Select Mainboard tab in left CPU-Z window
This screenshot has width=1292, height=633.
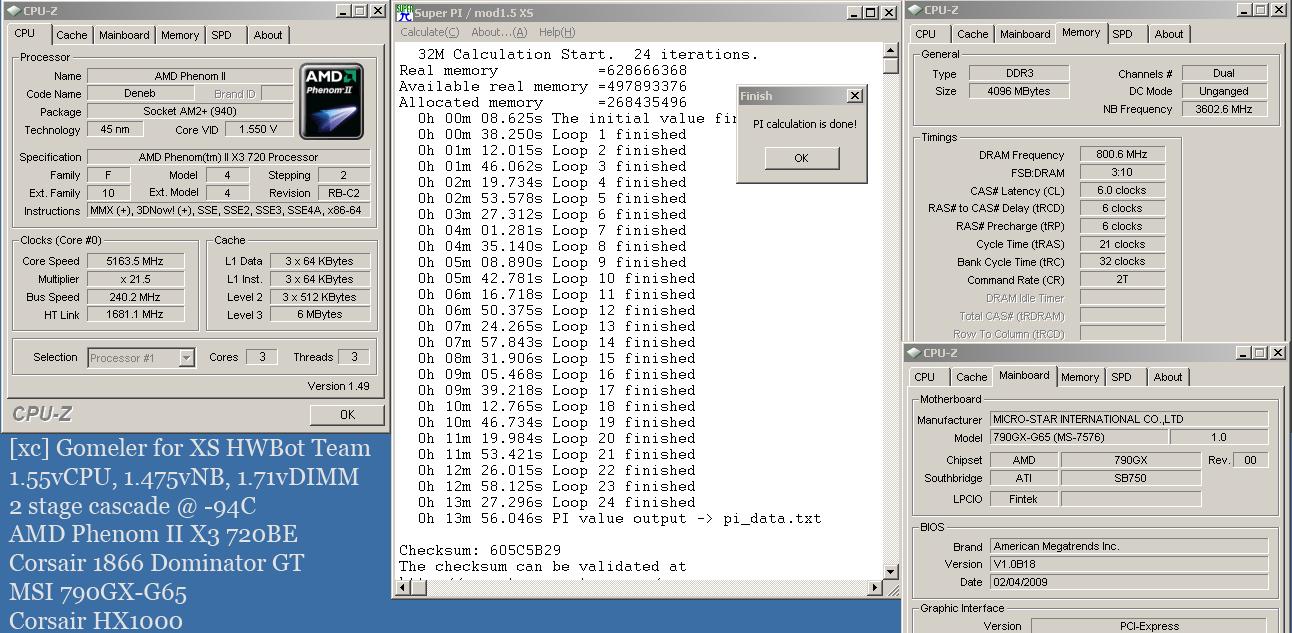tap(124, 35)
